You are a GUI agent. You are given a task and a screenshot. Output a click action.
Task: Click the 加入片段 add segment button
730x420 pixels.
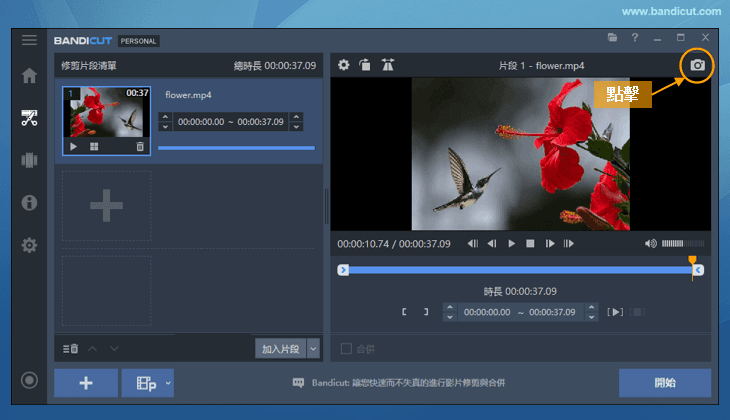[x=280, y=348]
